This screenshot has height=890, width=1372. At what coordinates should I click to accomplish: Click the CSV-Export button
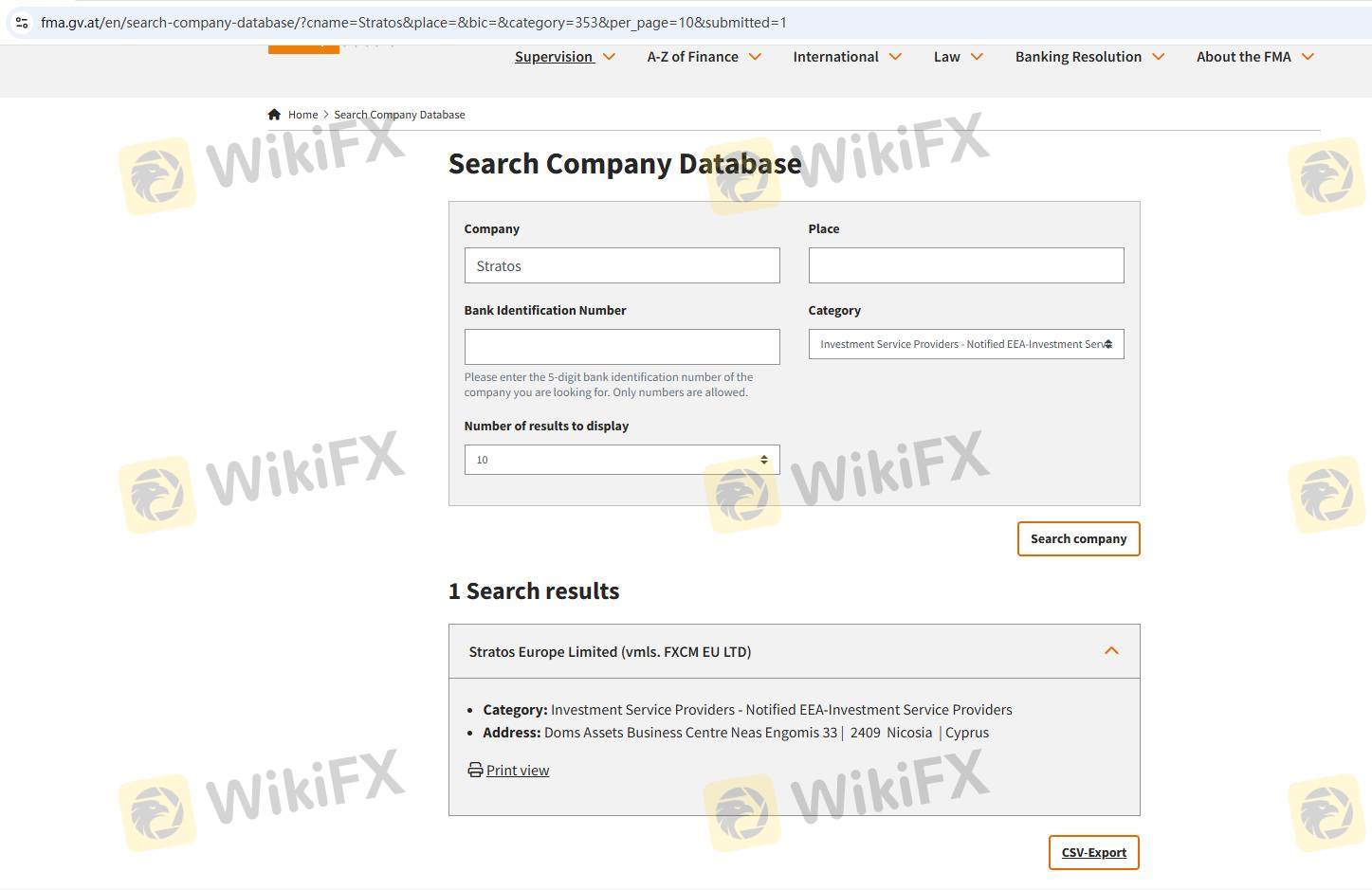[x=1093, y=852]
